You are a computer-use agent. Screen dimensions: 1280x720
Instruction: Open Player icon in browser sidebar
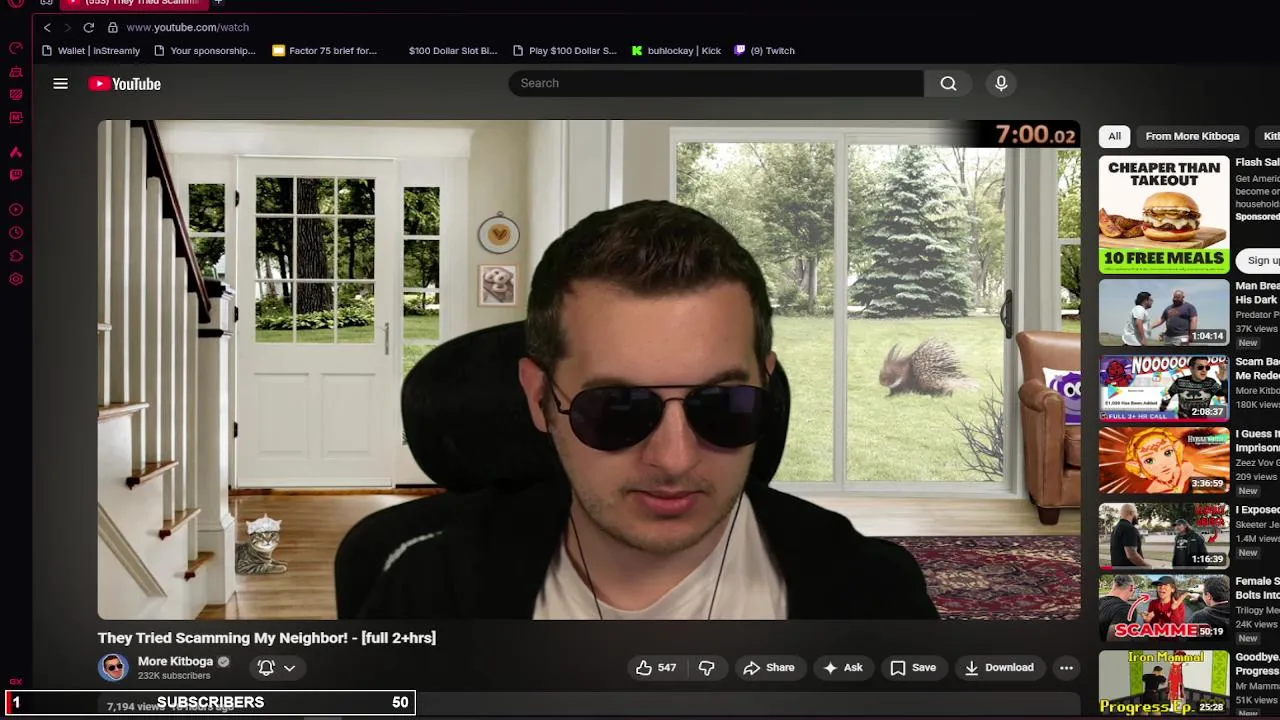tap(16, 210)
